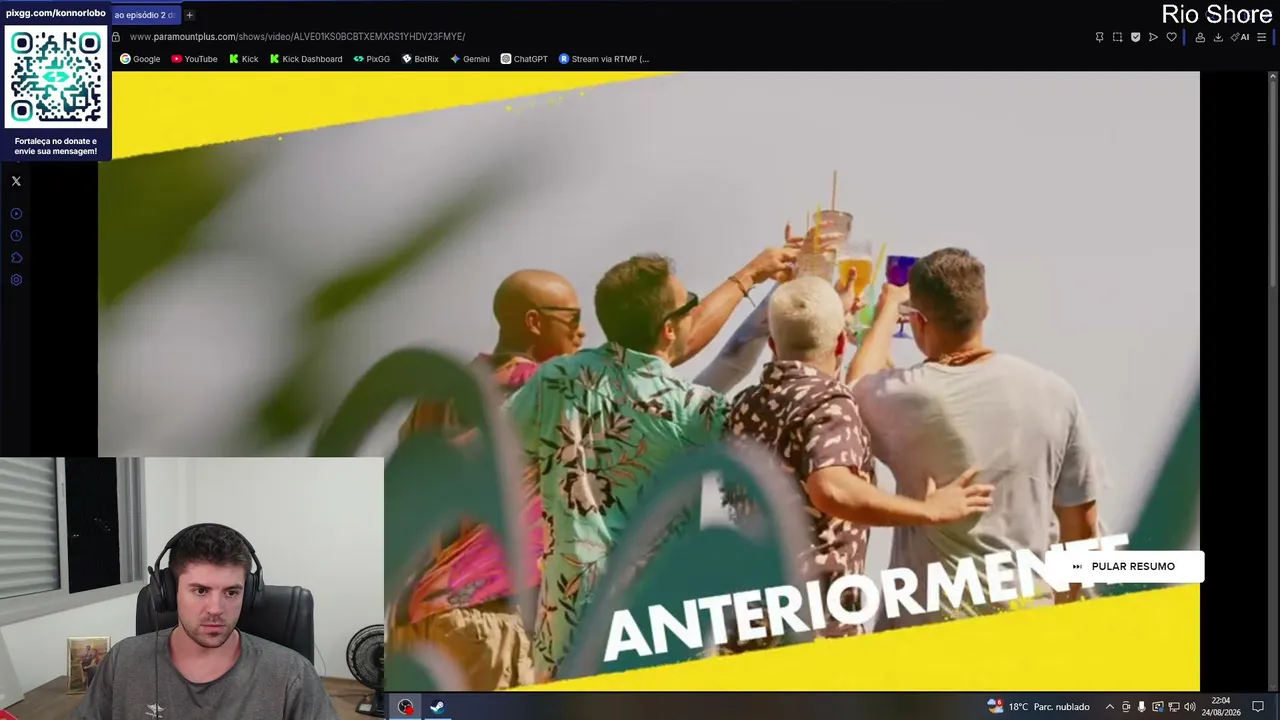
Task: Open the history clock icon in sidebar
Action: point(16,236)
